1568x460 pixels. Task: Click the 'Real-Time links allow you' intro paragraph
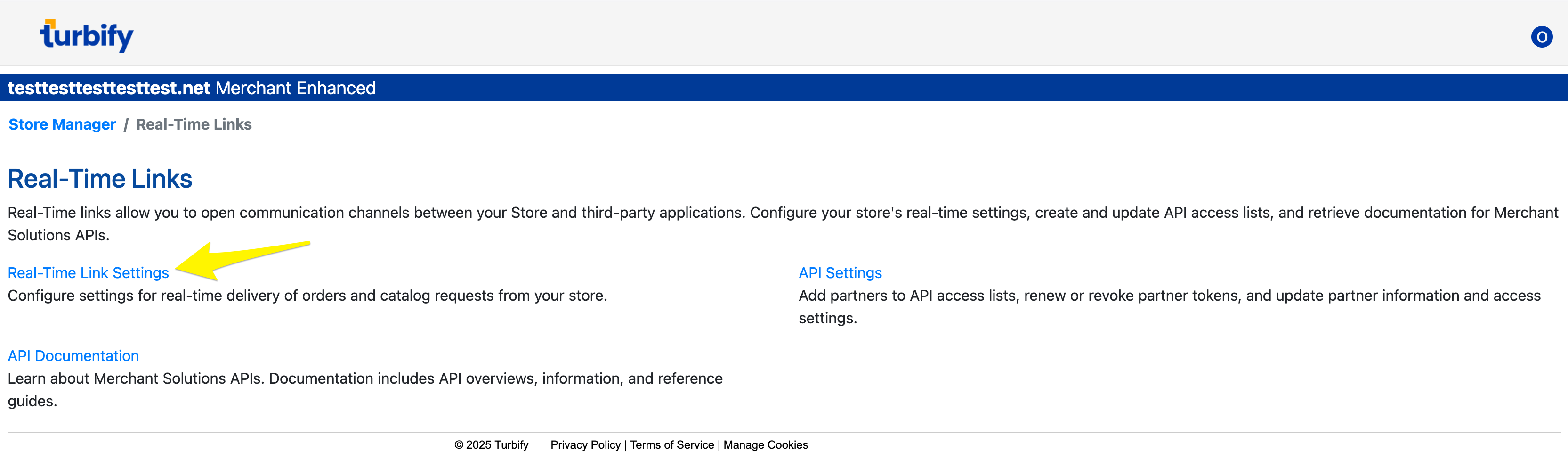tap(783, 223)
